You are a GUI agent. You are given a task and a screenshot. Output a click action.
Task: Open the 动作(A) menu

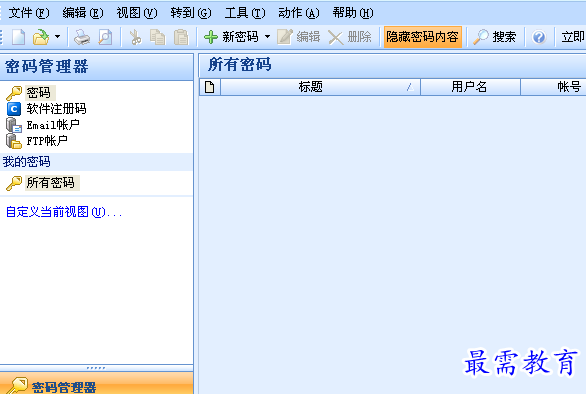[x=299, y=13]
